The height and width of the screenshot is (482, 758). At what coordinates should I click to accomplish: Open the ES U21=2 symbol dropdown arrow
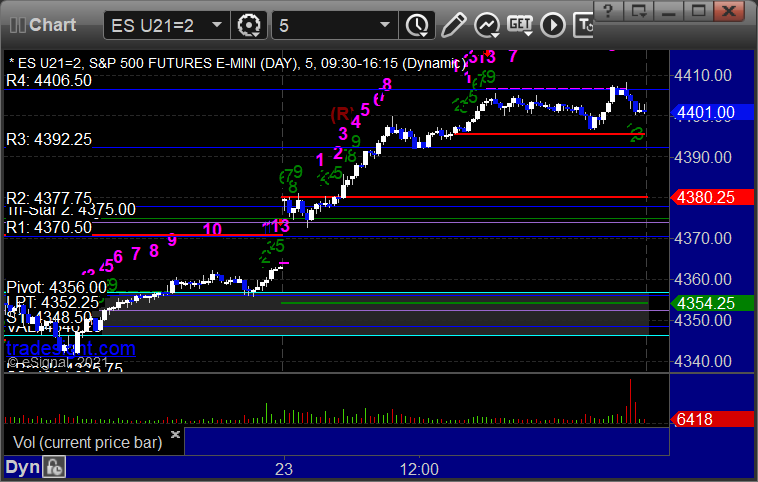pos(217,25)
